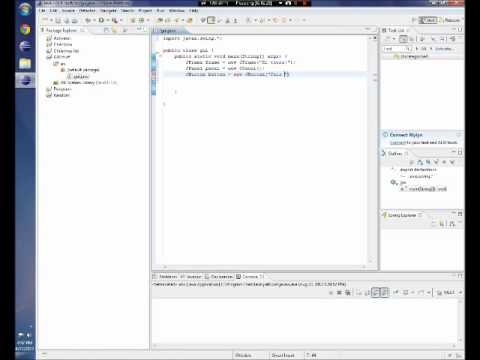
Task: Toggle Categorized presentation in Task List
Action: pos(403,39)
